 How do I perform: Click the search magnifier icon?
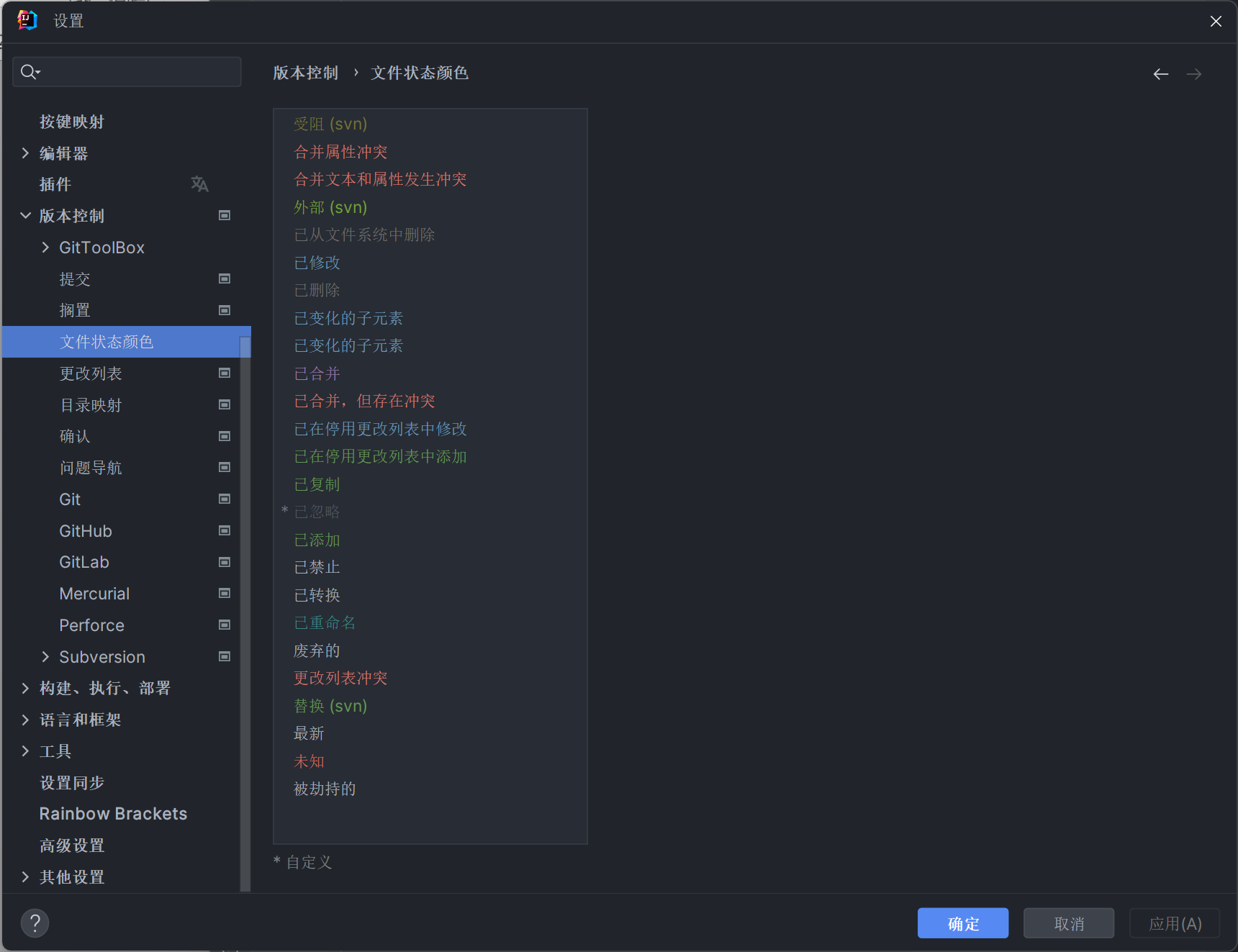point(30,72)
